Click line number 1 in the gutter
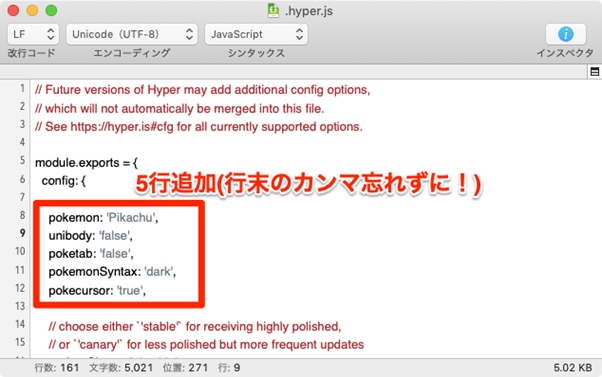This screenshot has height=377, width=602. pos(23,88)
